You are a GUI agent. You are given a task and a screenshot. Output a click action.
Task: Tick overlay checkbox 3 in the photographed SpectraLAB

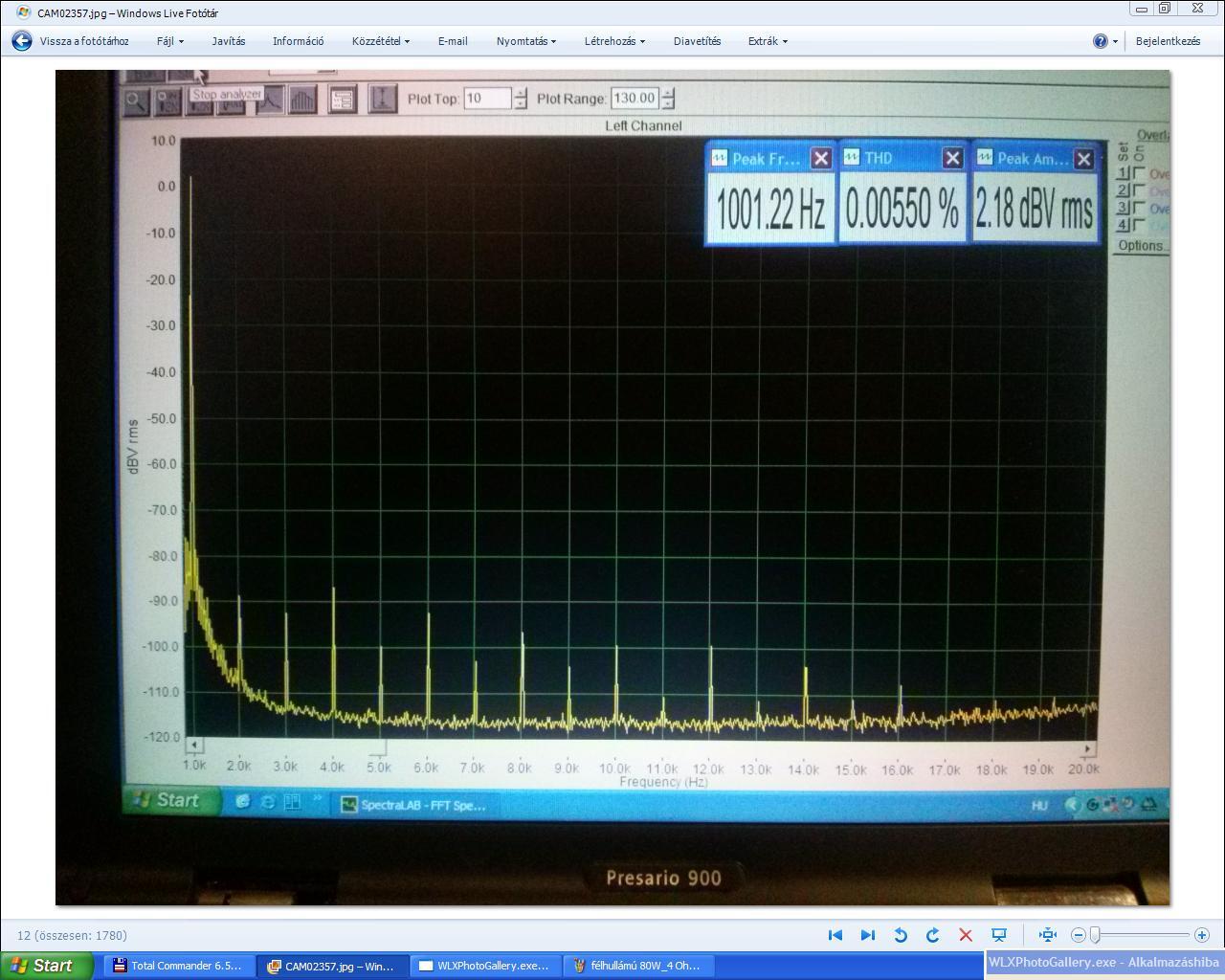[x=1139, y=209]
